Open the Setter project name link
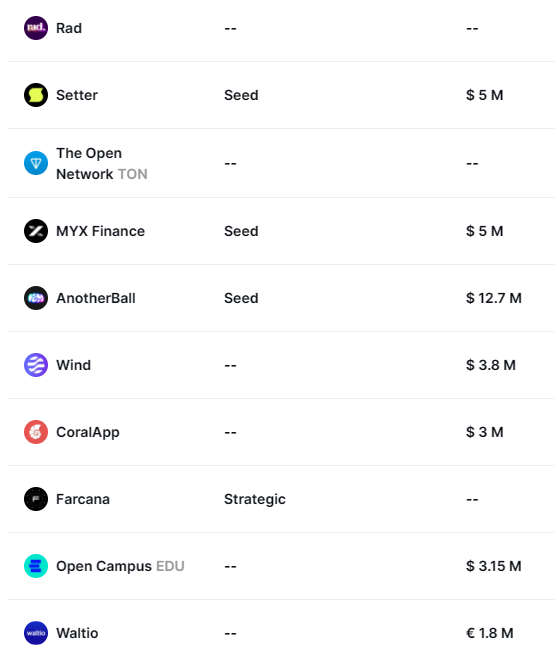 click(77, 95)
